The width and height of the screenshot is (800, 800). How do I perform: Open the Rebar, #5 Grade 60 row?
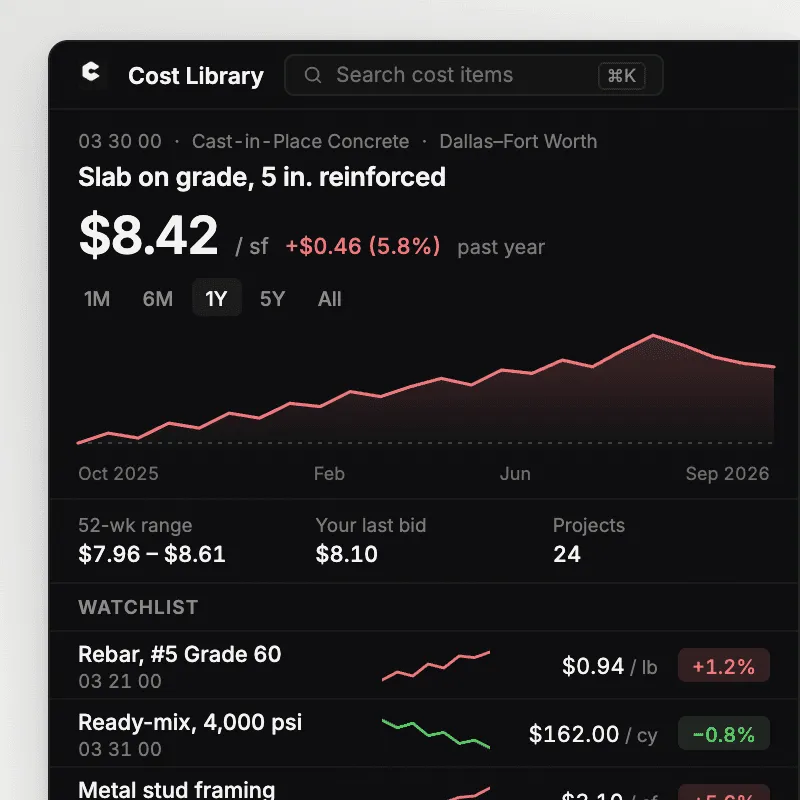coord(424,665)
